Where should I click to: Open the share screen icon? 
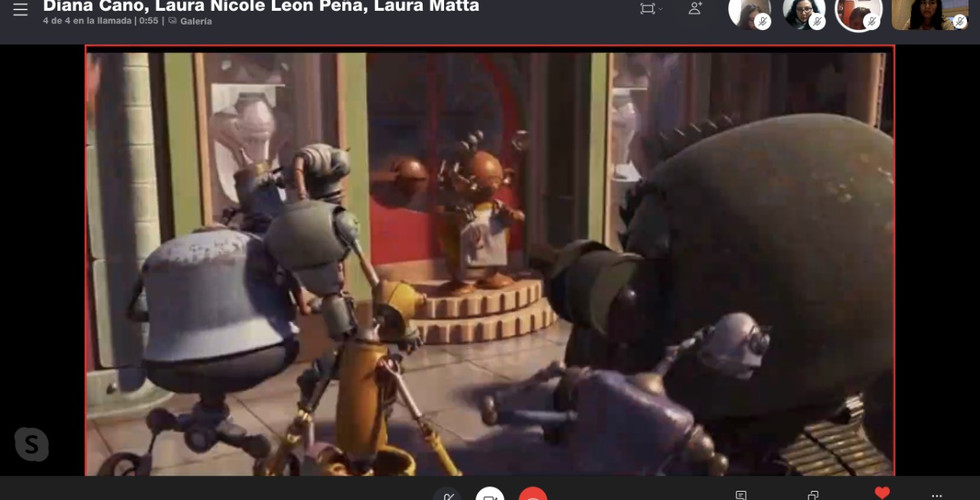coord(812,495)
